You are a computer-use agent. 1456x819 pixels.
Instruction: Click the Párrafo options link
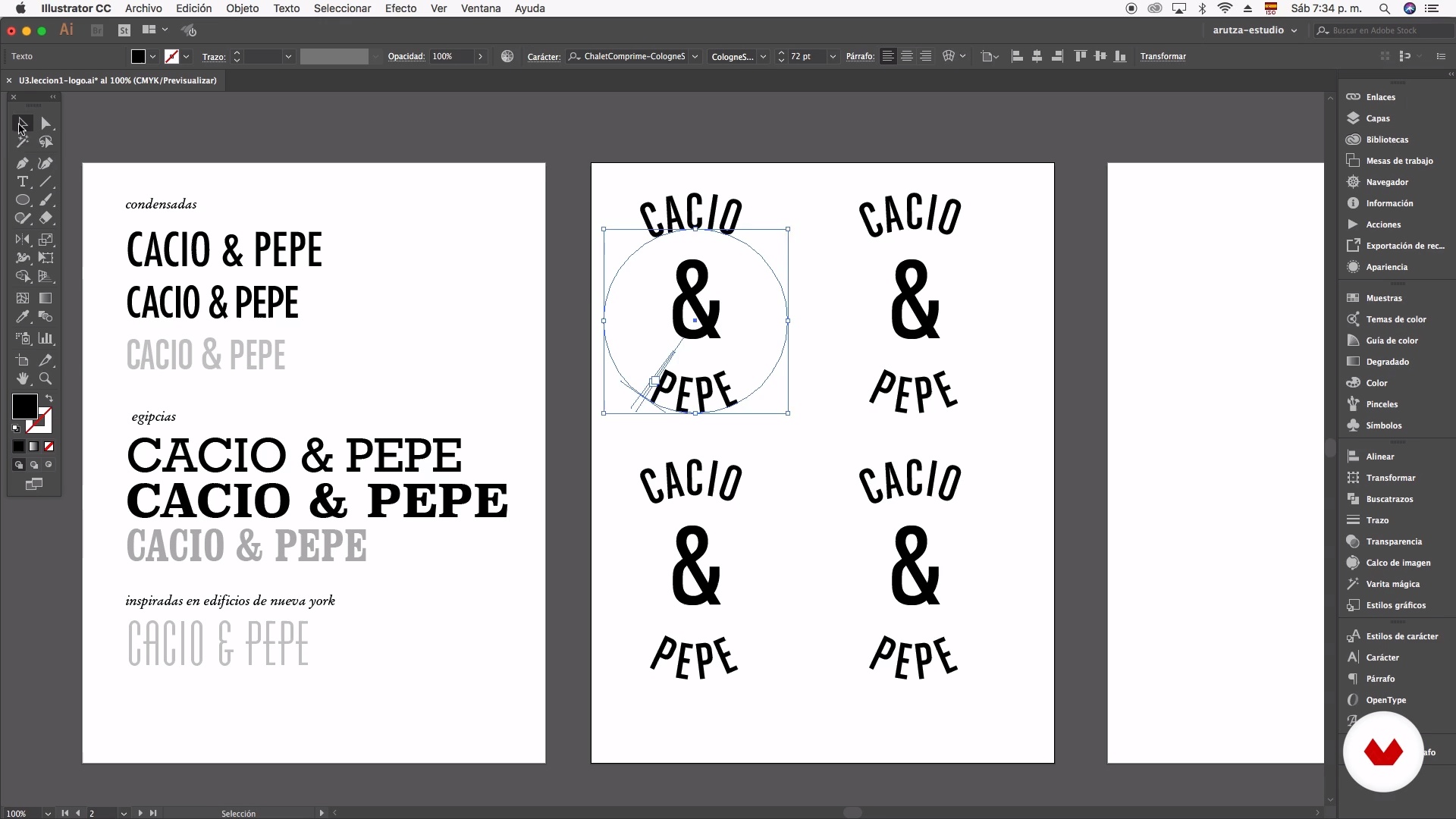click(x=860, y=57)
